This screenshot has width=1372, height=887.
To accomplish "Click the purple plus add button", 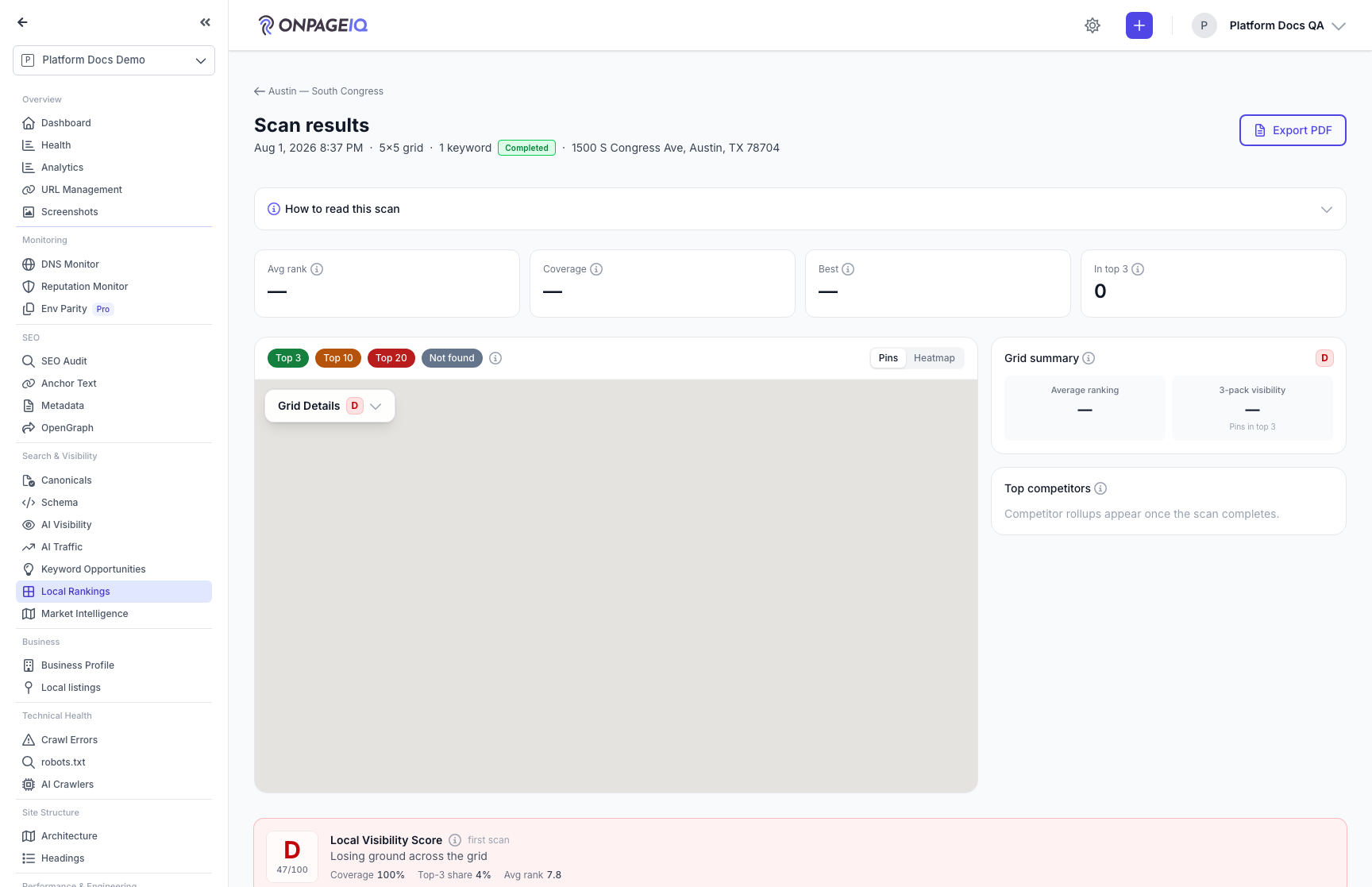I will click(x=1139, y=25).
